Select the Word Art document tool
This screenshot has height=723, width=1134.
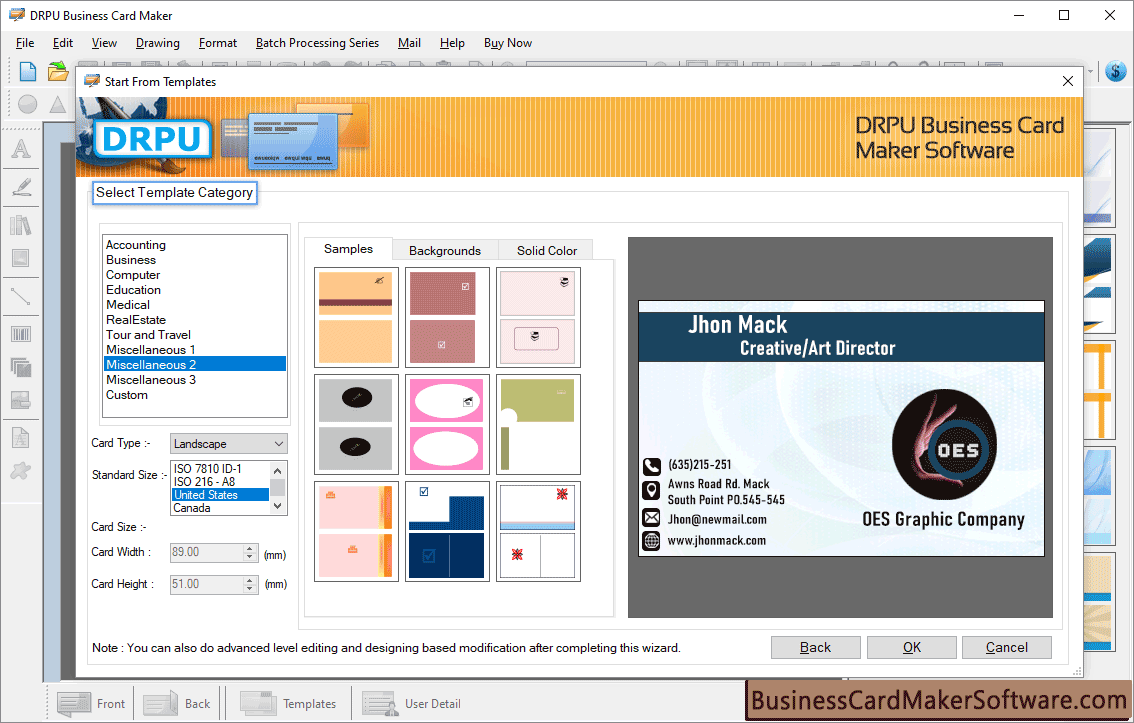coord(21,438)
